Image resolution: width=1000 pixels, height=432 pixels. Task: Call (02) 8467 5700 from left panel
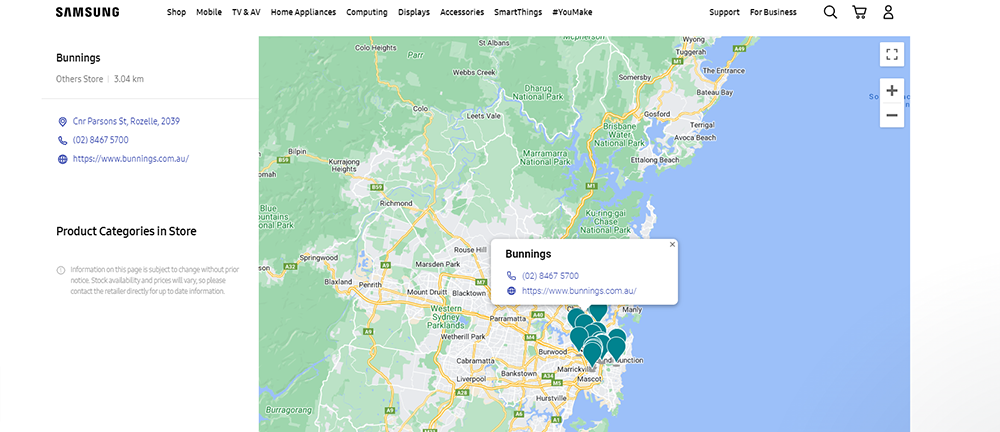(101, 140)
